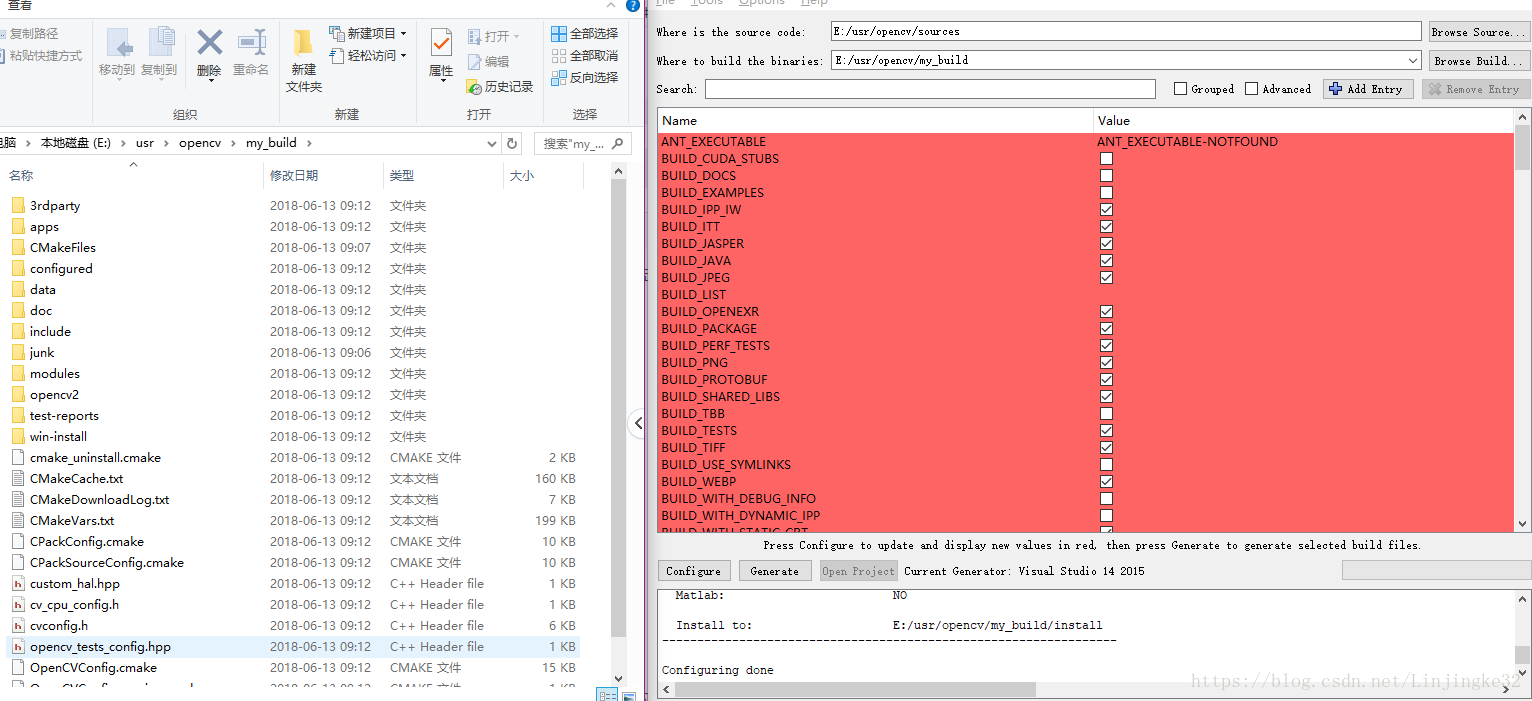Image resolution: width=1532 pixels, height=701 pixels.
Task: Open the Easy access (轻松访问) dropdown
Action: point(368,55)
